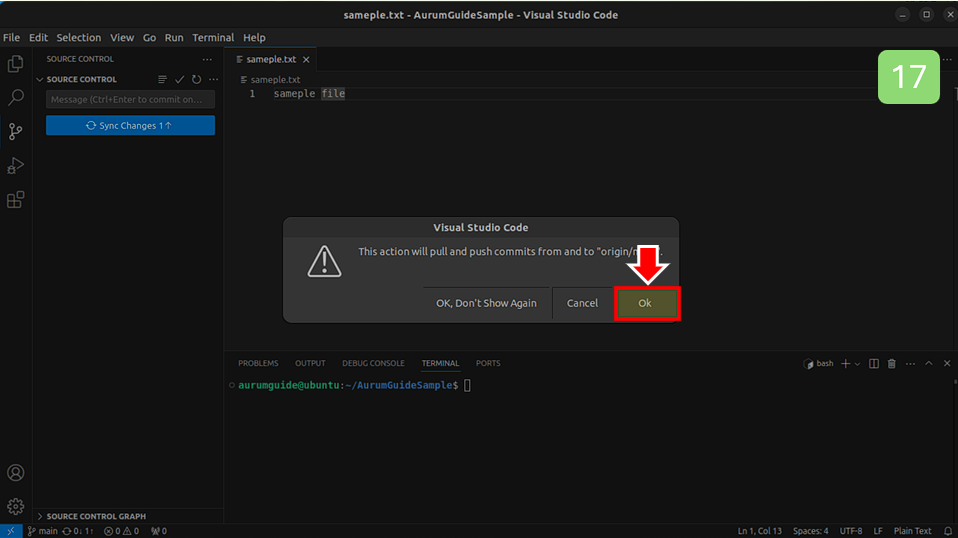Viewport: 958px width, 538px height.
Task: Open the Selection menu
Action: pyautogui.click(x=79, y=37)
